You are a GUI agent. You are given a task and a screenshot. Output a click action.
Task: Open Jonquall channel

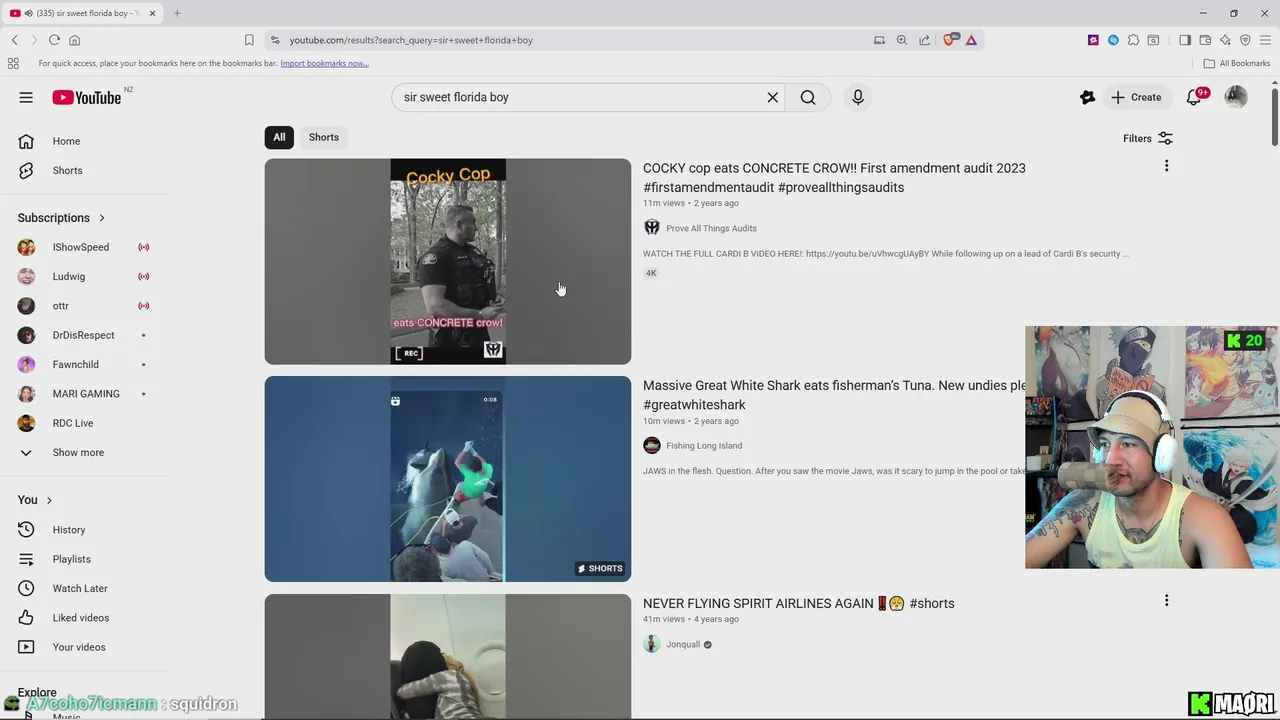[x=683, y=645]
